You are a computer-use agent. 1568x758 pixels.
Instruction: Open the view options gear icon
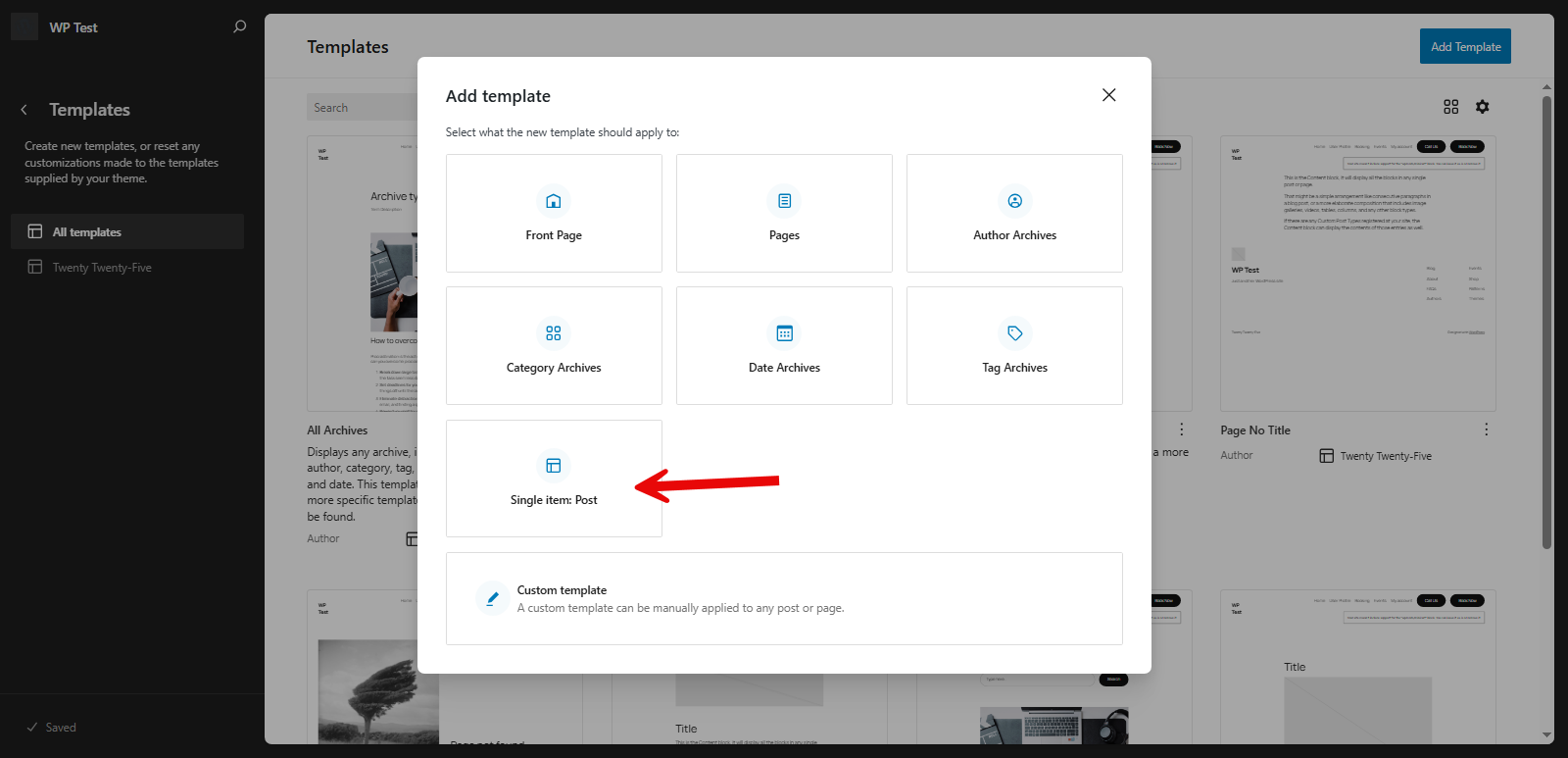click(x=1482, y=107)
